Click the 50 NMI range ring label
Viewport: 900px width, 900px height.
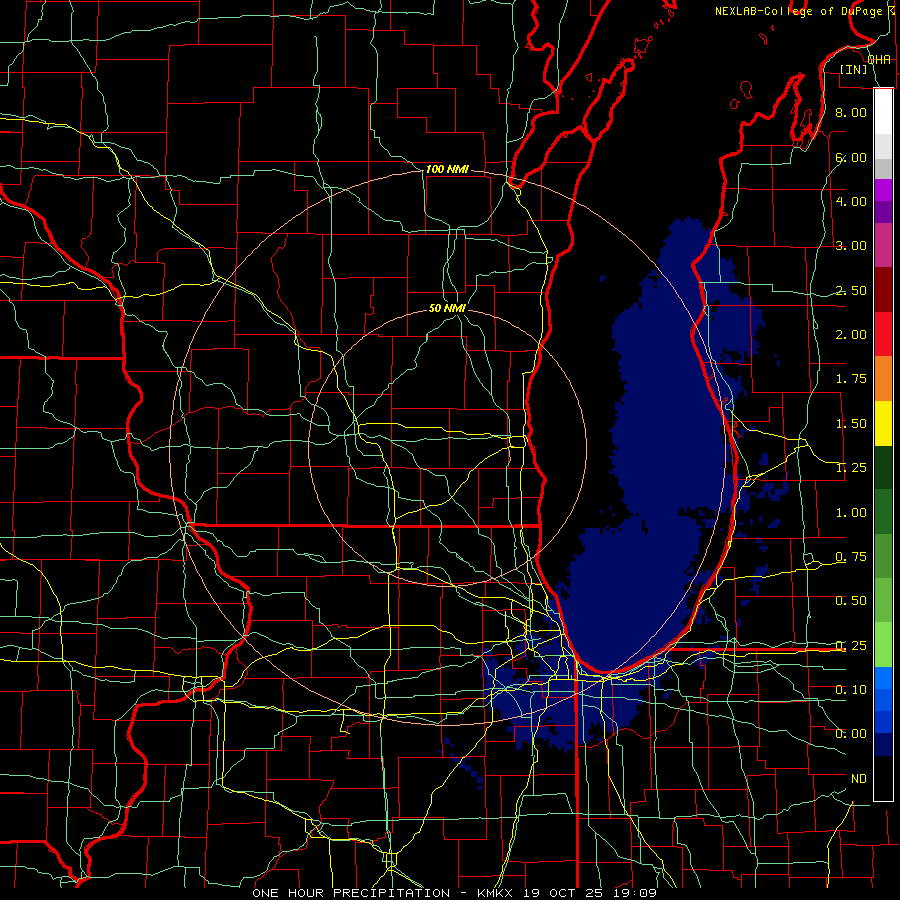[447, 308]
